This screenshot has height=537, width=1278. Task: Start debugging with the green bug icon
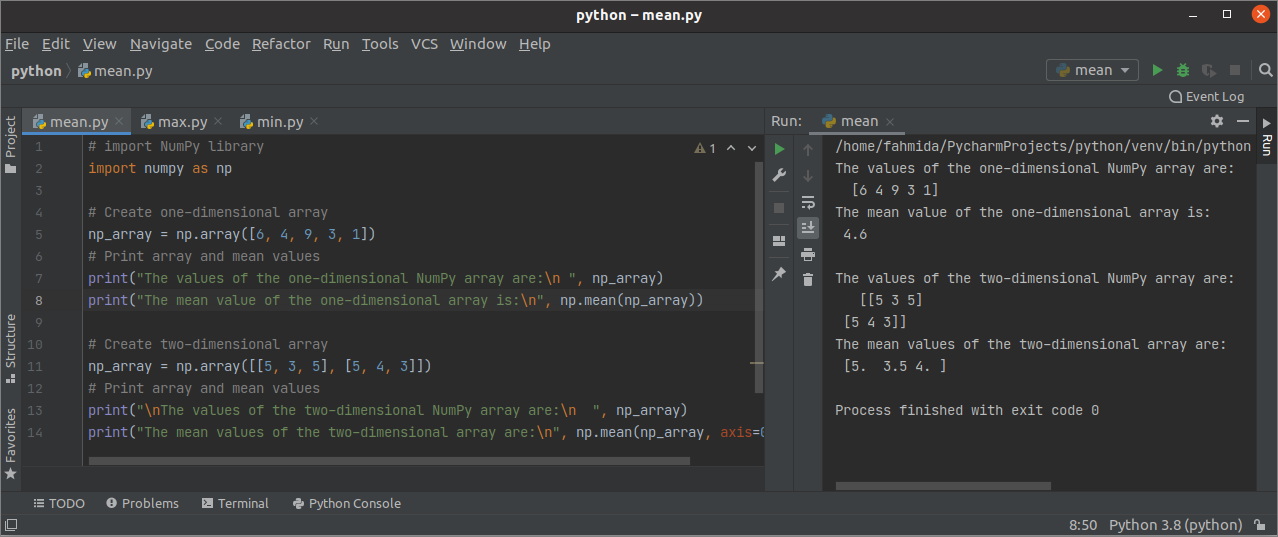coord(1183,70)
